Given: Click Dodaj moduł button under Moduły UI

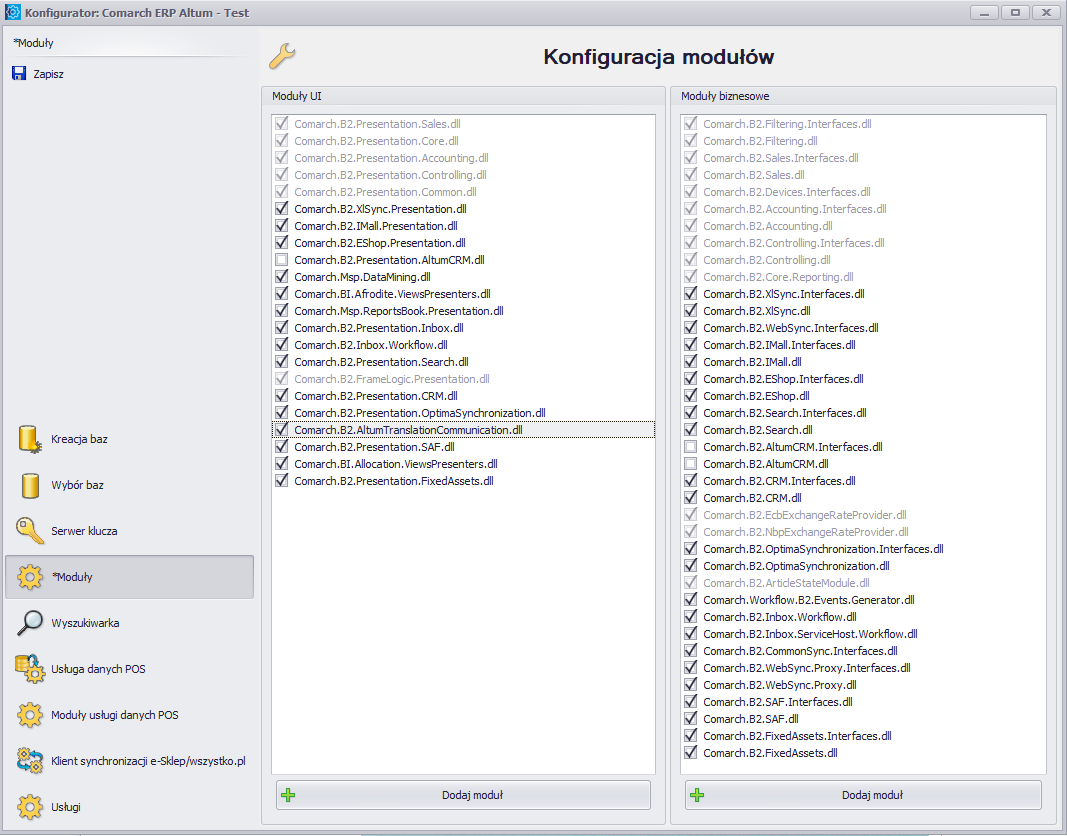Looking at the screenshot, I should (x=463, y=795).
